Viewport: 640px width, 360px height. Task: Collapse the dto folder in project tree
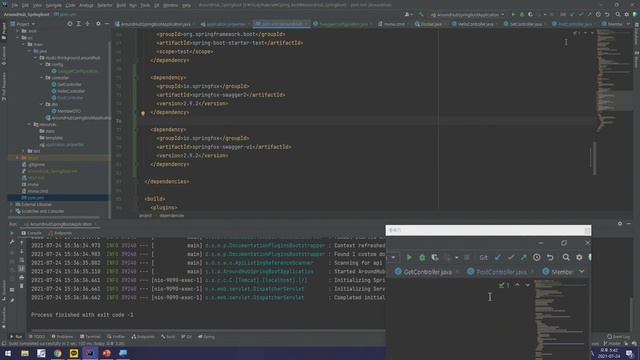point(42,104)
